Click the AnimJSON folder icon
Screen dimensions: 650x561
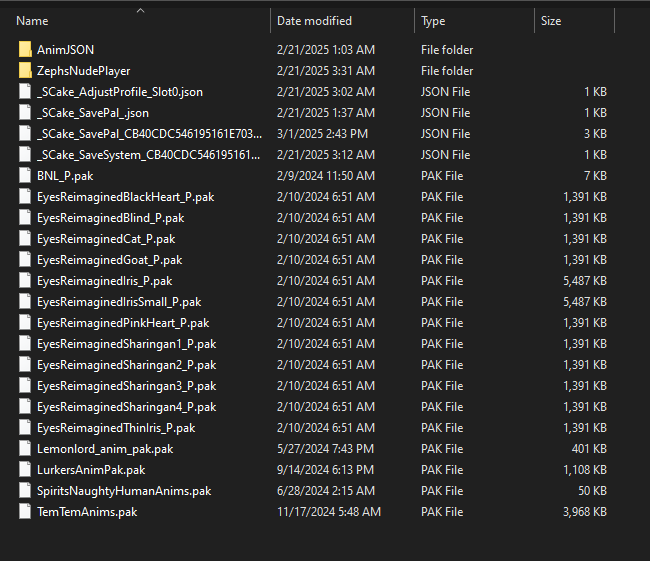coord(25,50)
